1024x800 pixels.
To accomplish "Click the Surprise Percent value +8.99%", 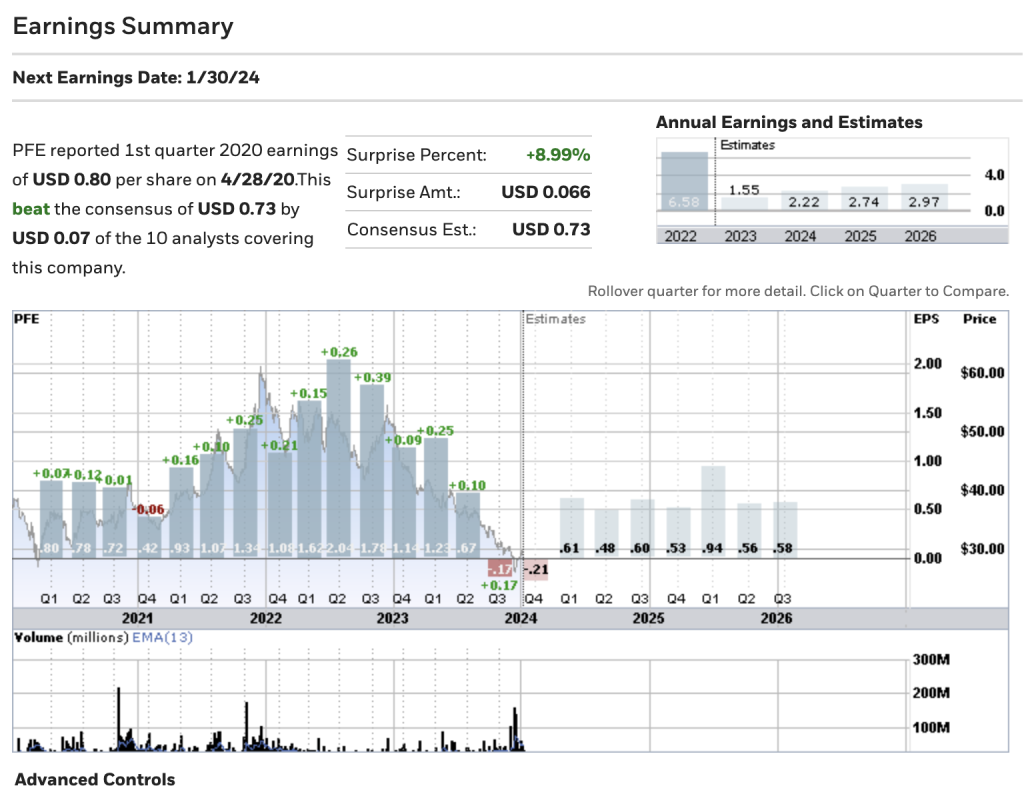I will point(556,155).
